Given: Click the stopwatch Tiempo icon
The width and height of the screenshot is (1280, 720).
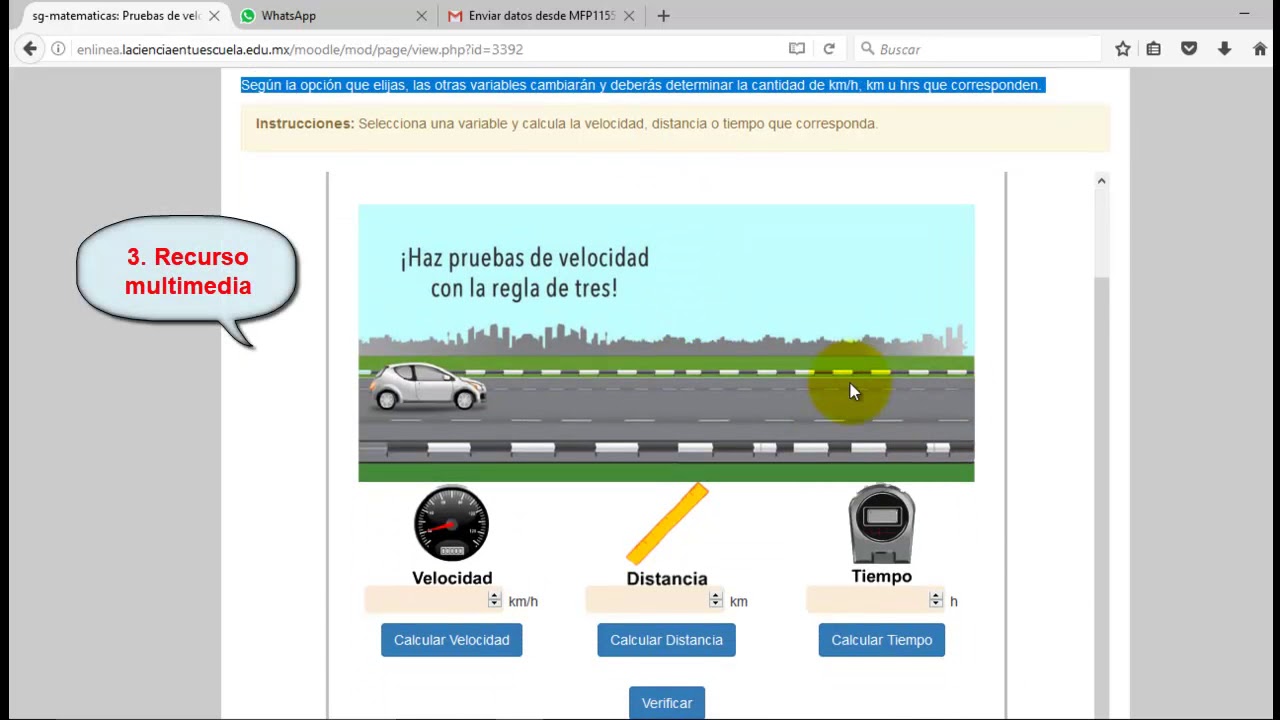Looking at the screenshot, I should pos(882,525).
